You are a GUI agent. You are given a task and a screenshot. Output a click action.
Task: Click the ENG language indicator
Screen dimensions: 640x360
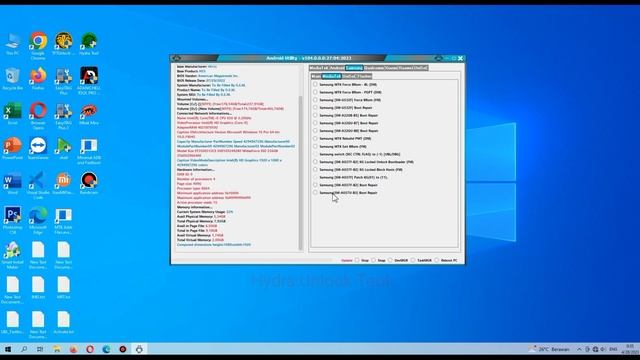[613, 349]
